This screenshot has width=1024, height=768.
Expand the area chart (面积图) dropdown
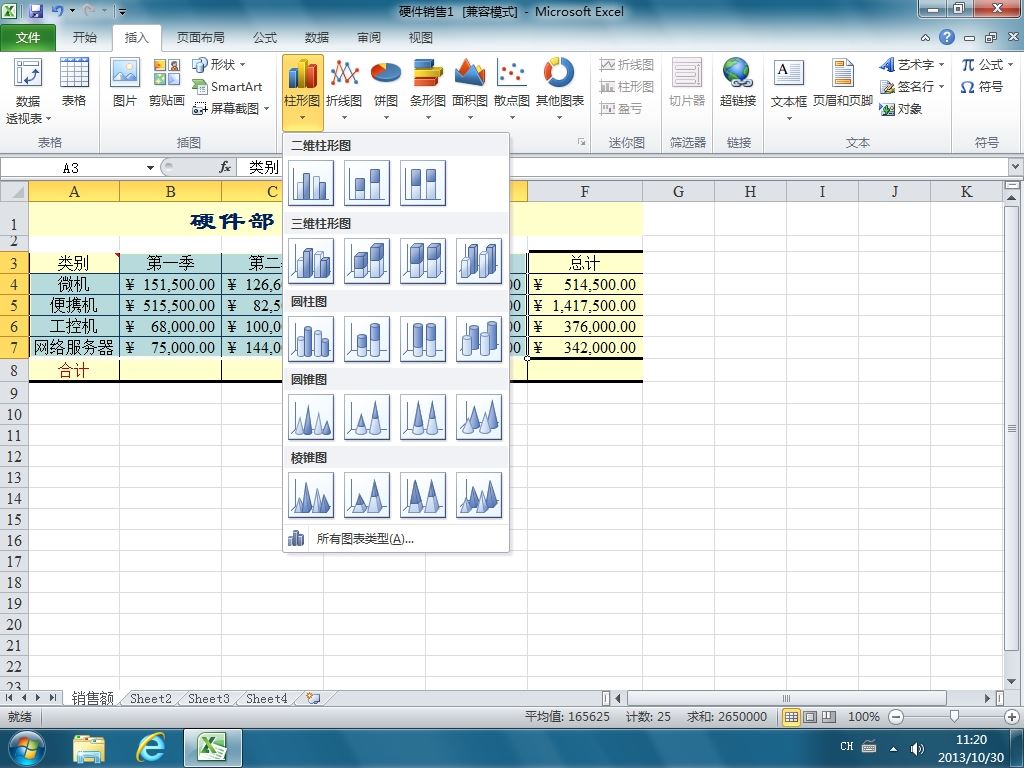pos(470,118)
